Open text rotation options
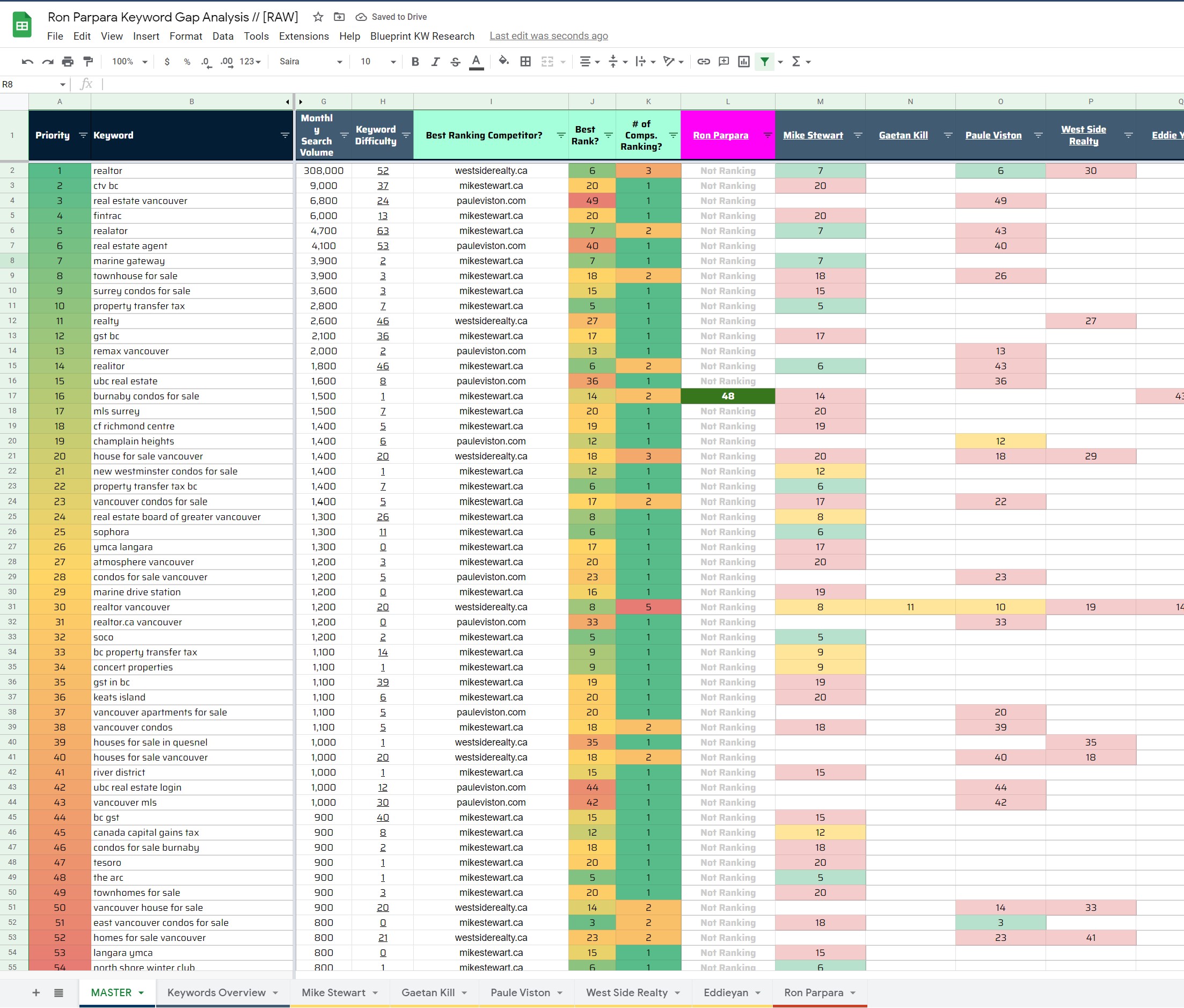 (673, 62)
